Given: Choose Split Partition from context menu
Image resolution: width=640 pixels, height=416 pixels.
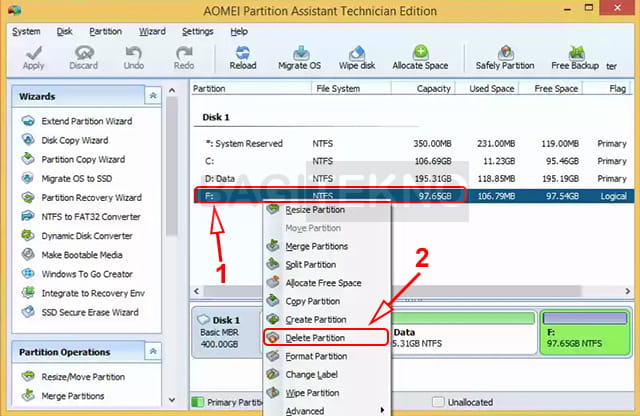Looking at the screenshot, I should pyautogui.click(x=327, y=265).
